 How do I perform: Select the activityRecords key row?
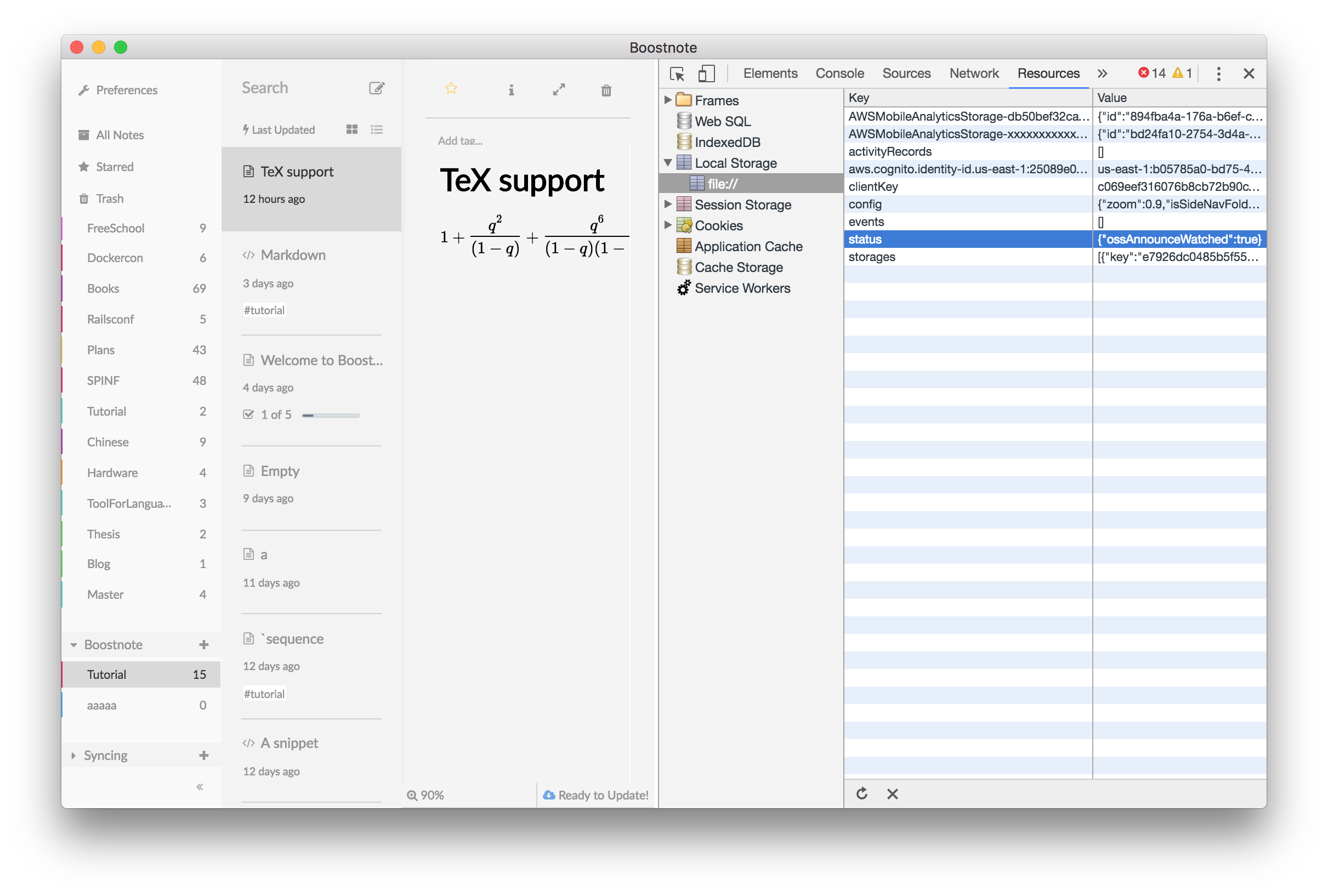coord(1055,151)
